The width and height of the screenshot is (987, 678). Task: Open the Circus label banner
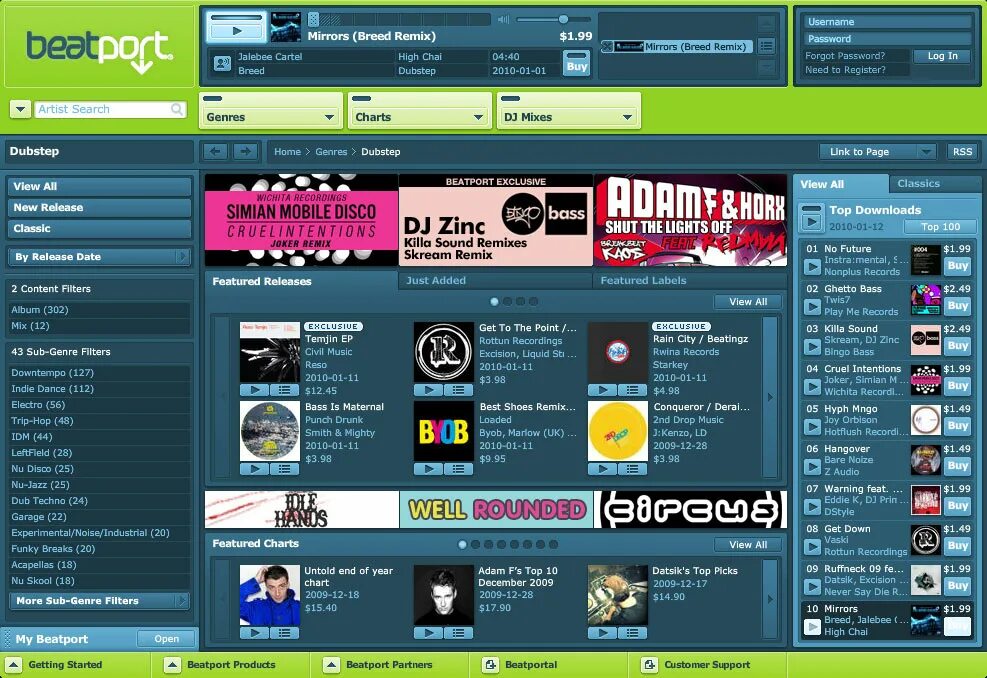(x=691, y=509)
